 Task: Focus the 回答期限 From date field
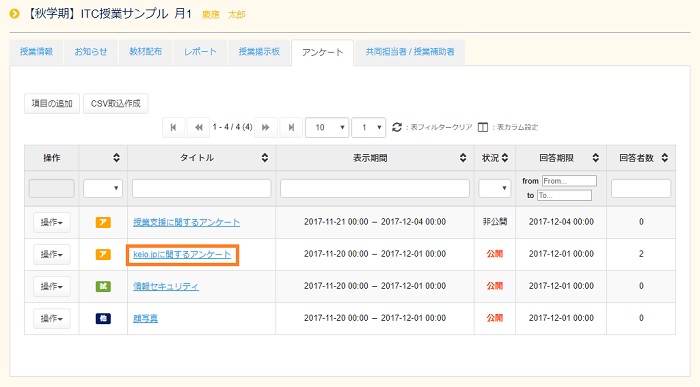569,181
